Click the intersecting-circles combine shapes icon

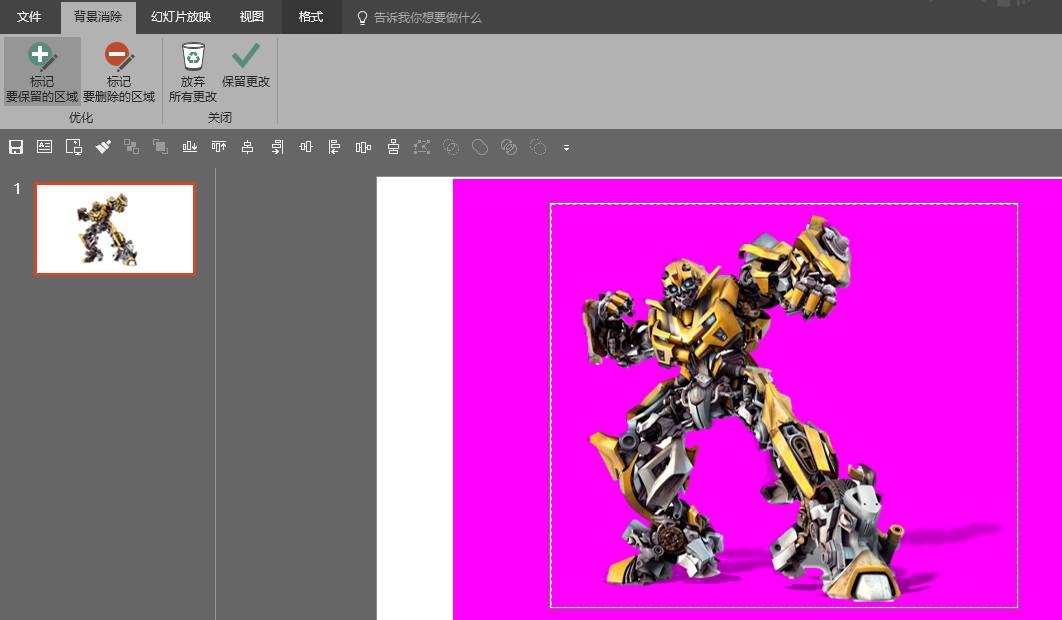[509, 147]
